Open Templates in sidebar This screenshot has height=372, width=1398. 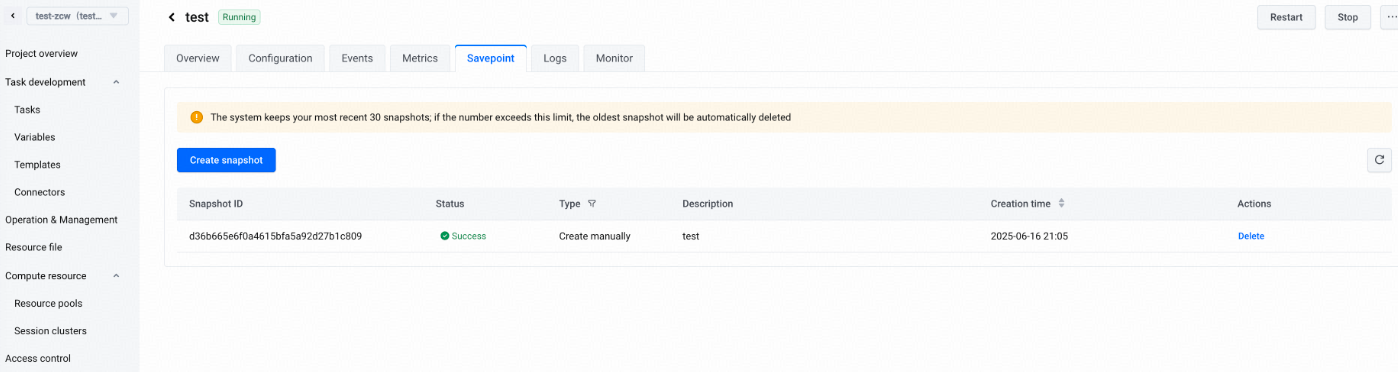[37, 165]
